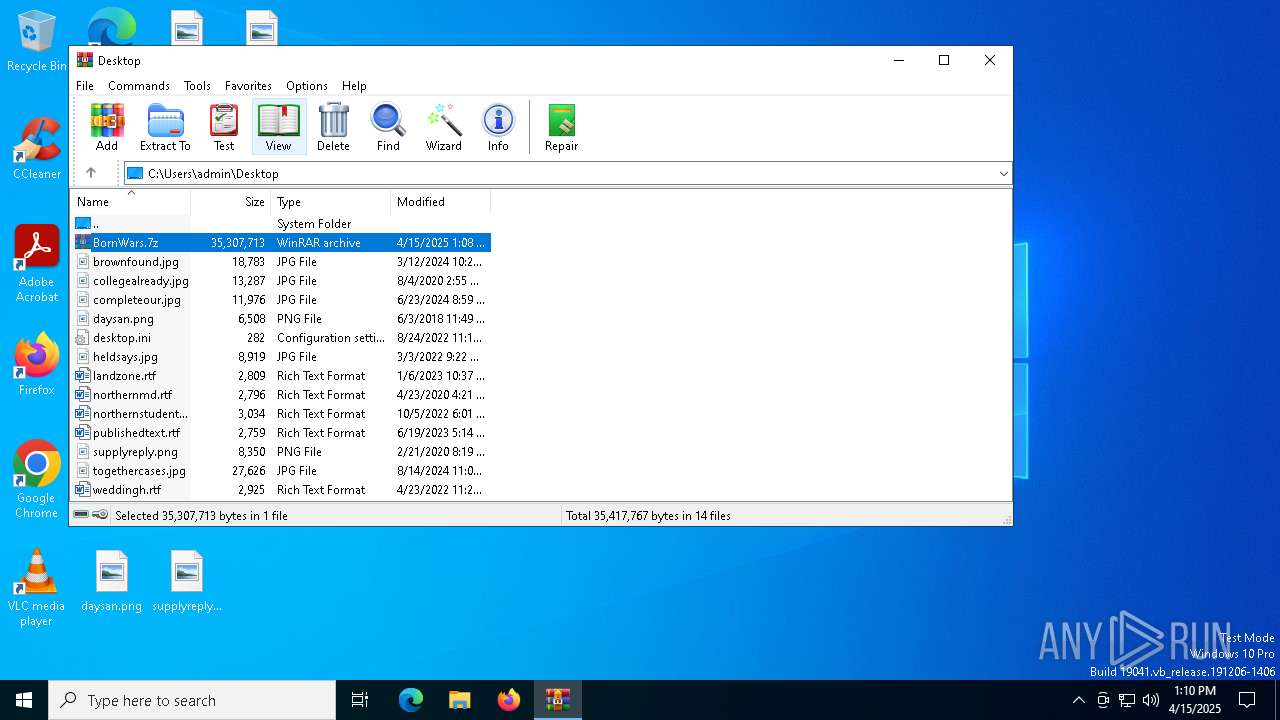Open the File menu
The image size is (1280, 720).
coord(85,86)
